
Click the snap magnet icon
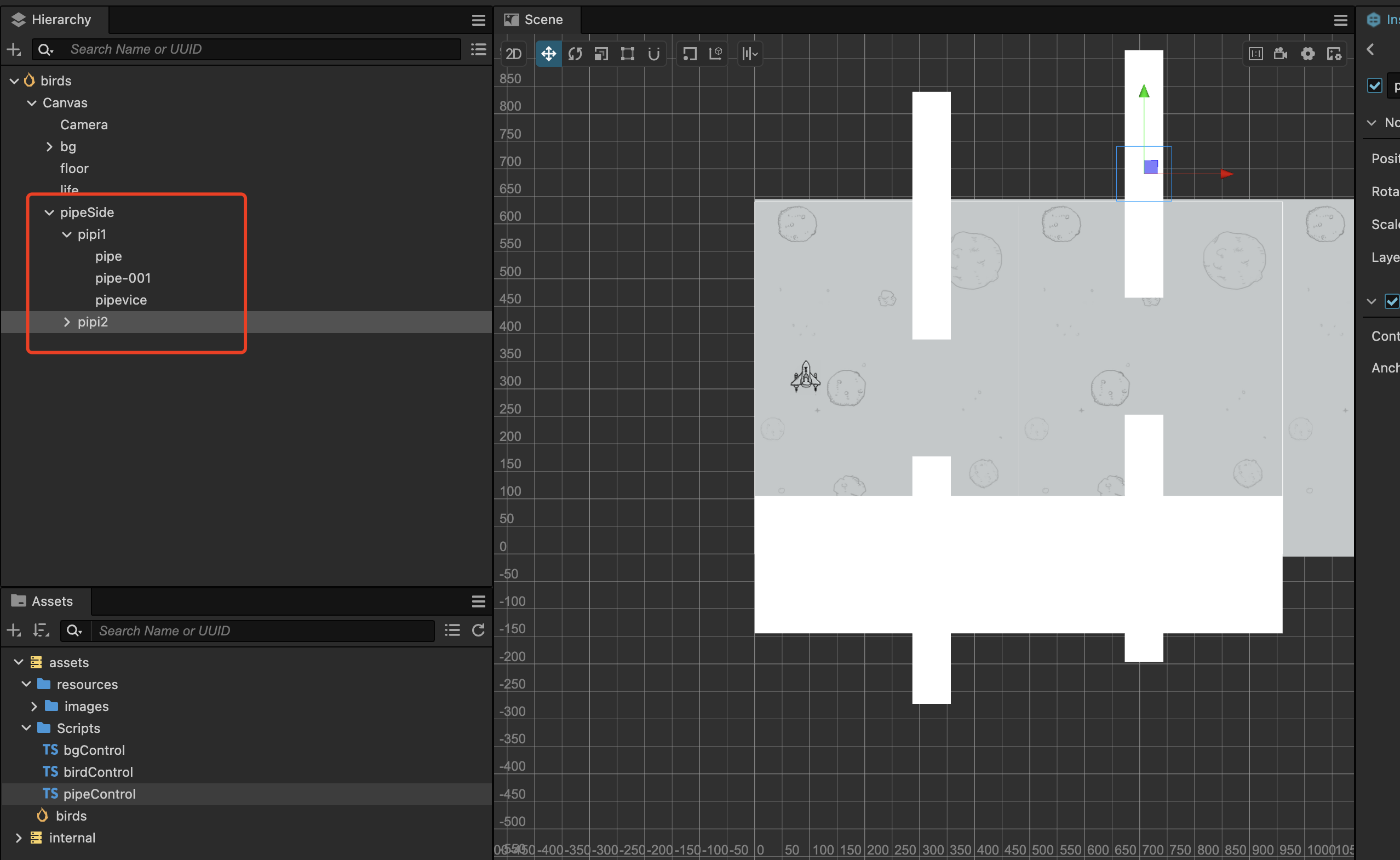click(x=653, y=54)
